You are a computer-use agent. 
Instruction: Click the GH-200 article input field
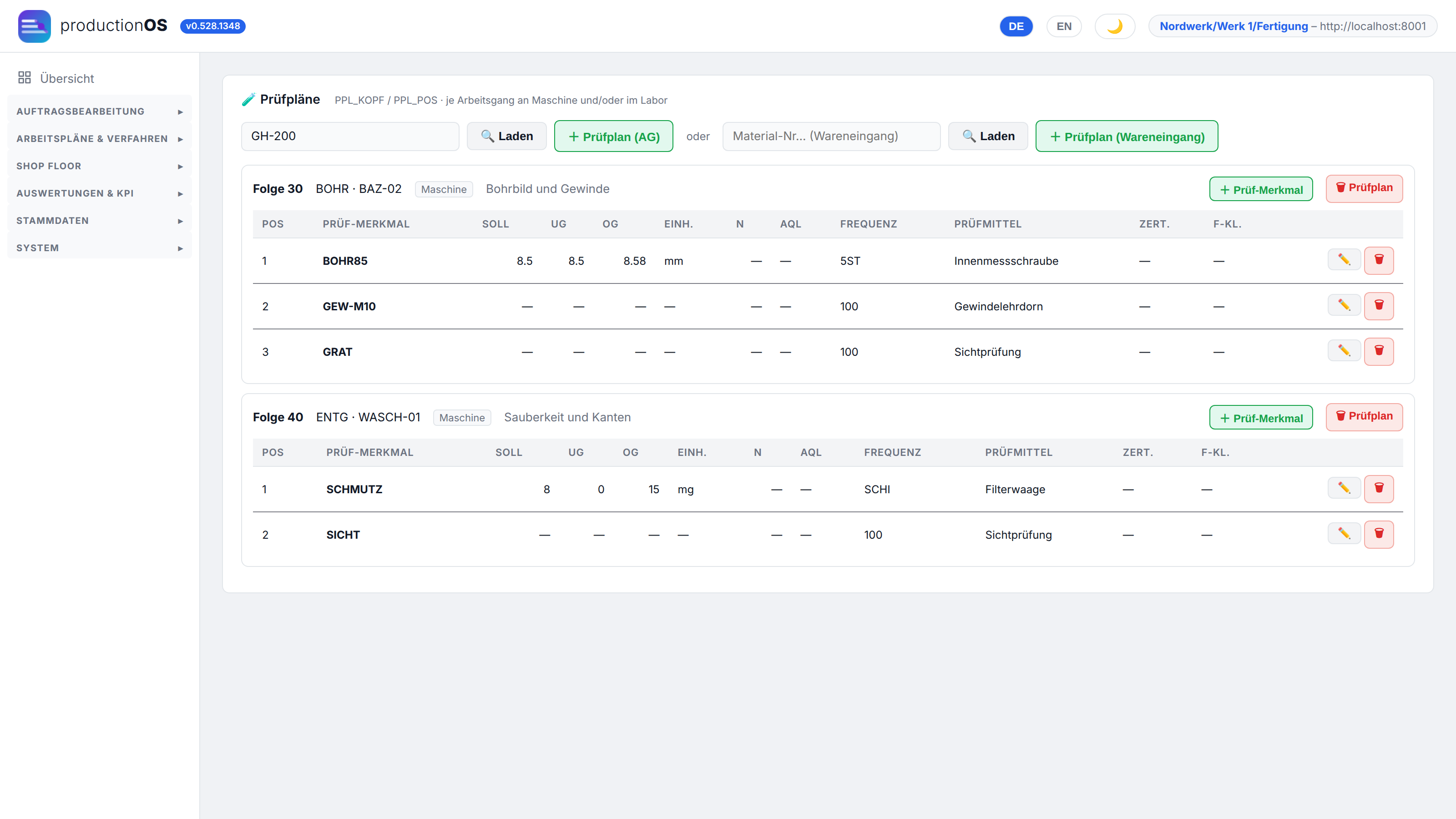(350, 136)
